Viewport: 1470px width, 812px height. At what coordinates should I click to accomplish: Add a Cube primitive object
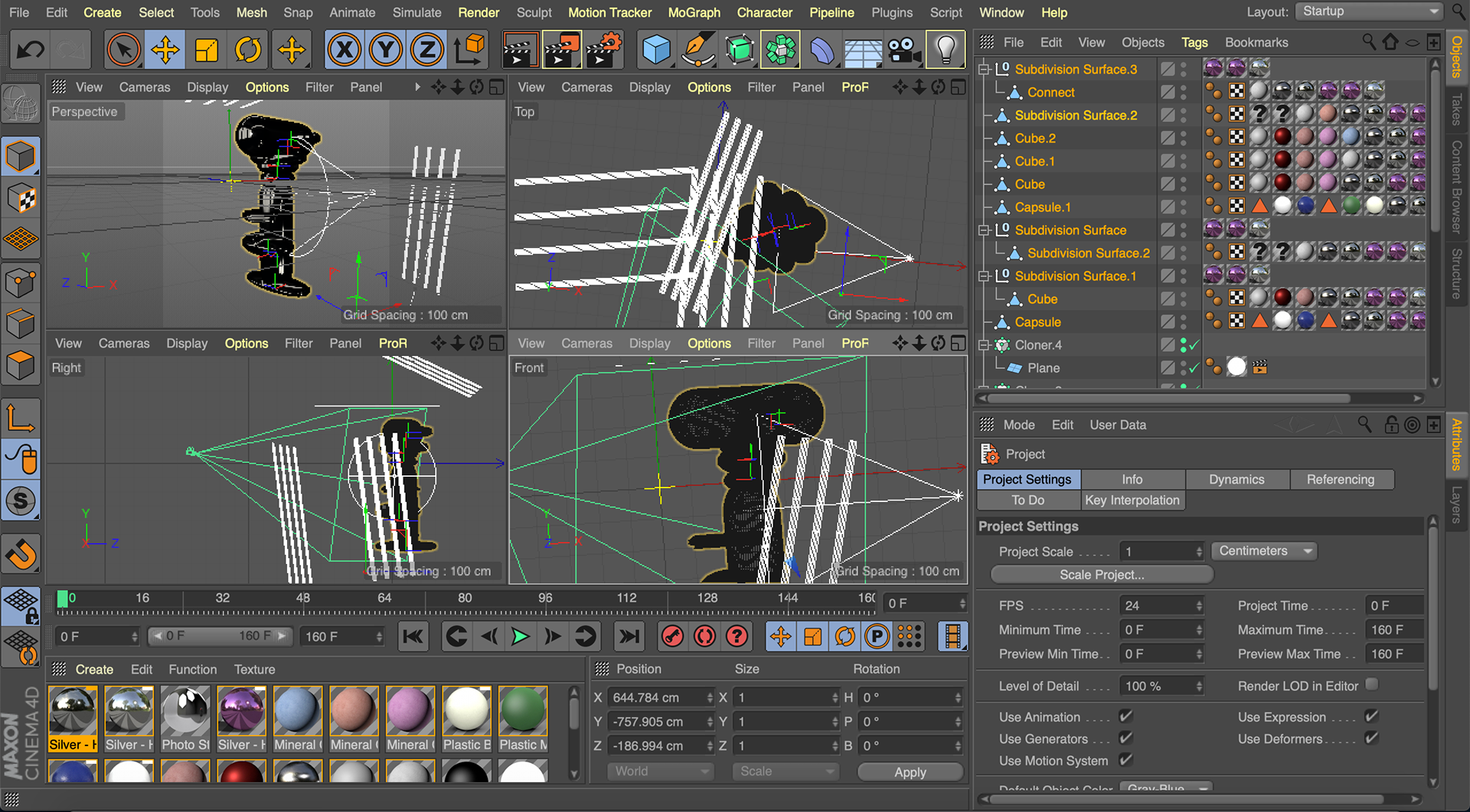pos(655,51)
